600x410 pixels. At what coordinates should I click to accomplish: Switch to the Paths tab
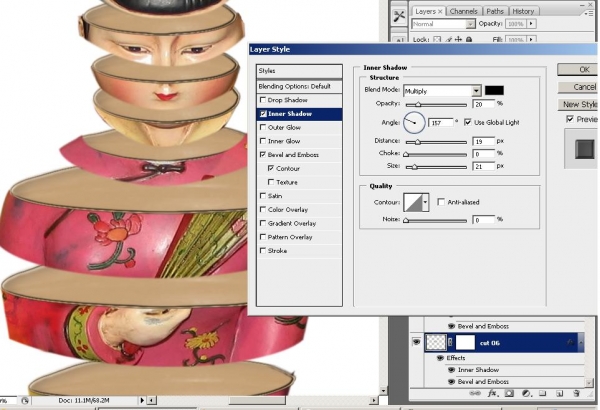[495, 11]
